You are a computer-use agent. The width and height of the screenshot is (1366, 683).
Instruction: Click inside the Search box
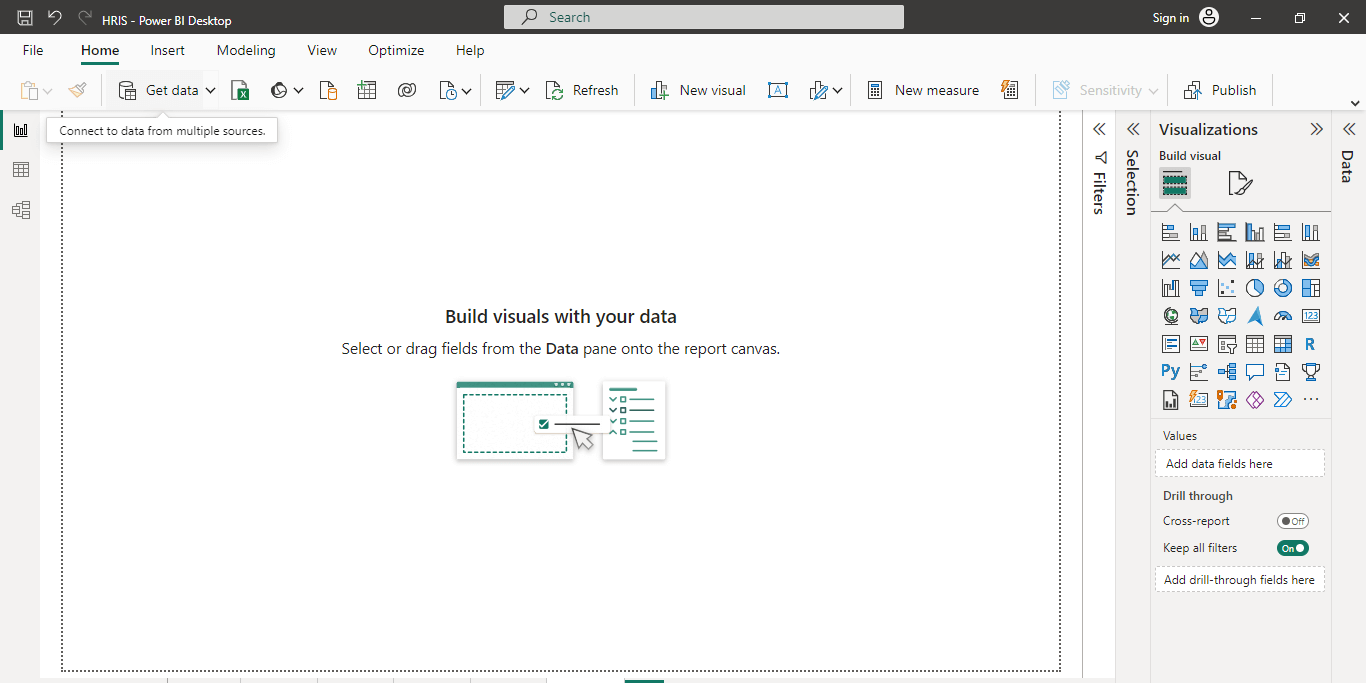(x=703, y=16)
